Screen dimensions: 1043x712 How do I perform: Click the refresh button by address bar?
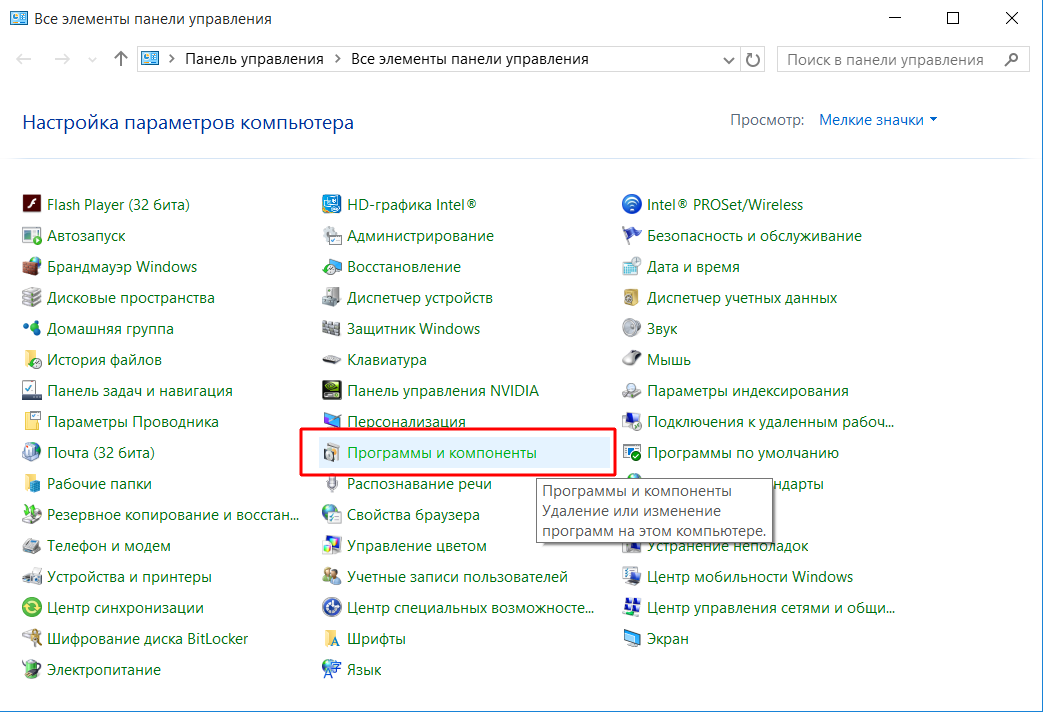pyautogui.click(x=753, y=59)
